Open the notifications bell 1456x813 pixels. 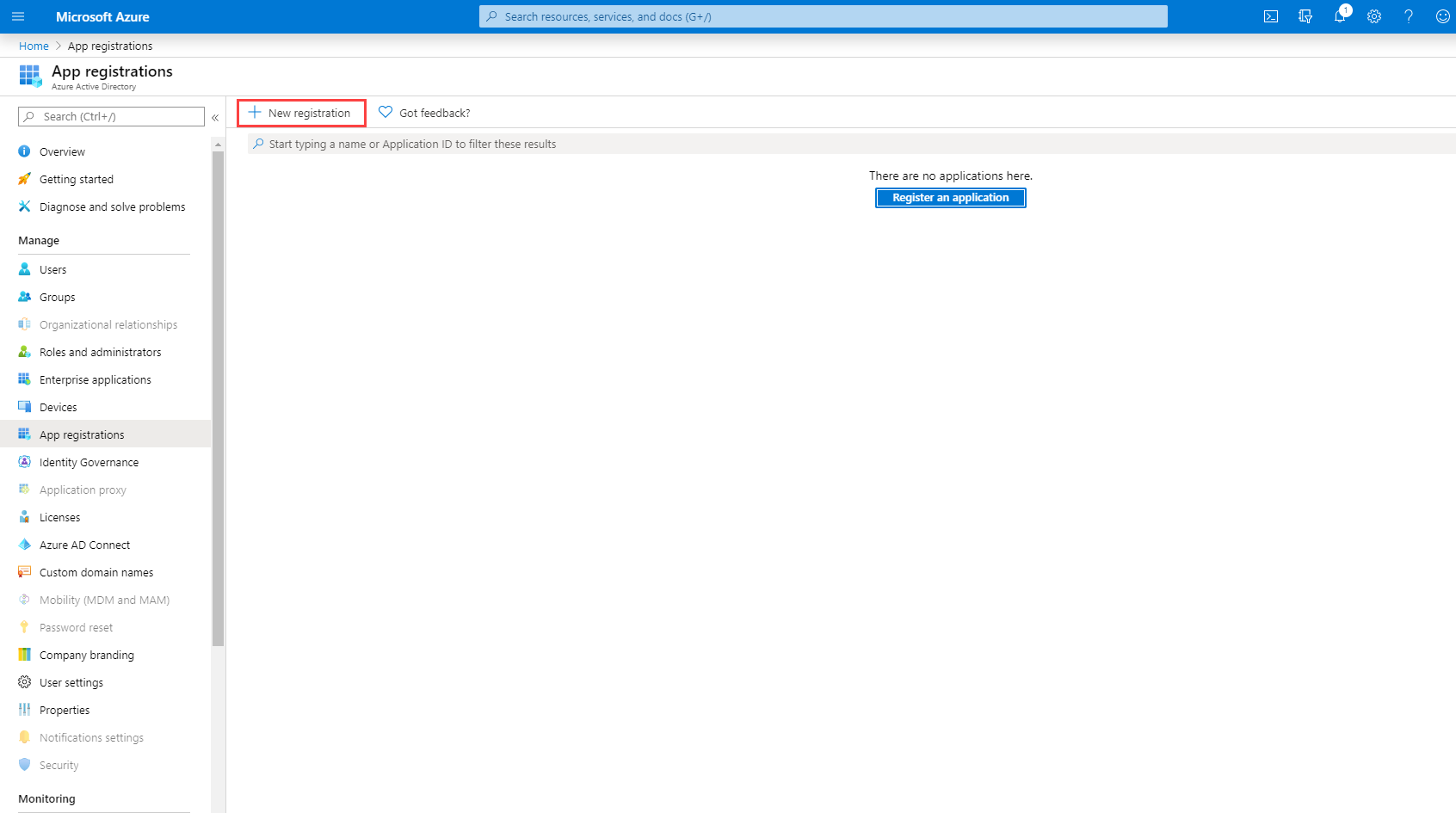coord(1340,16)
